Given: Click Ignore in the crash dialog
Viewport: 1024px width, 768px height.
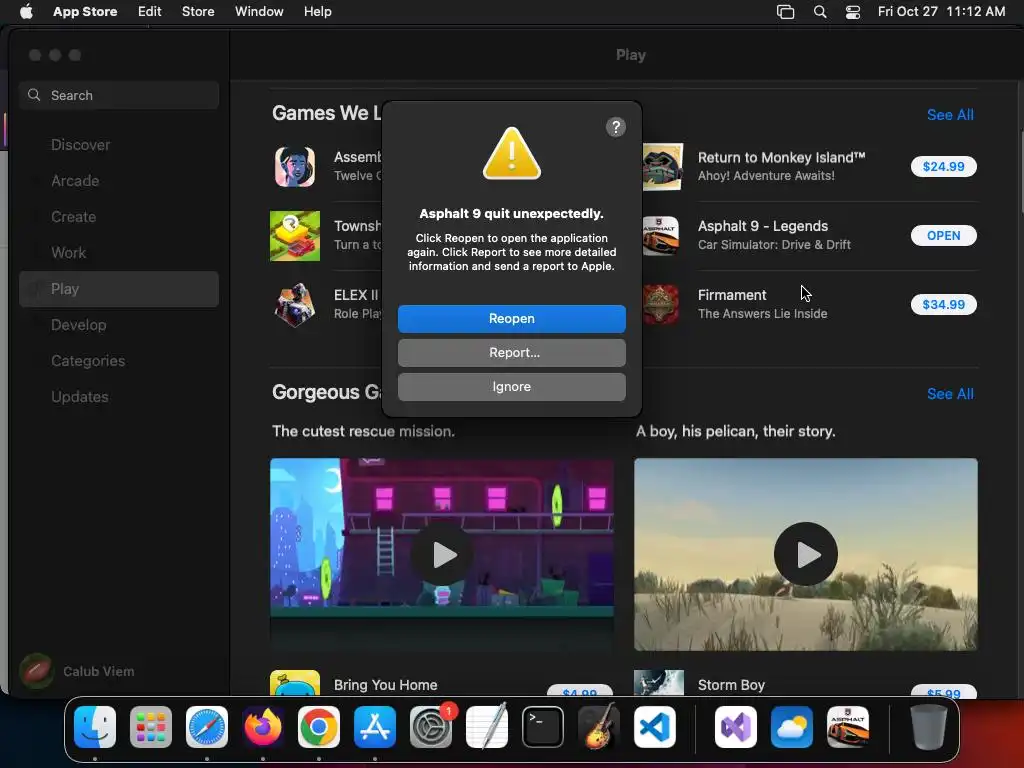Looking at the screenshot, I should point(511,387).
